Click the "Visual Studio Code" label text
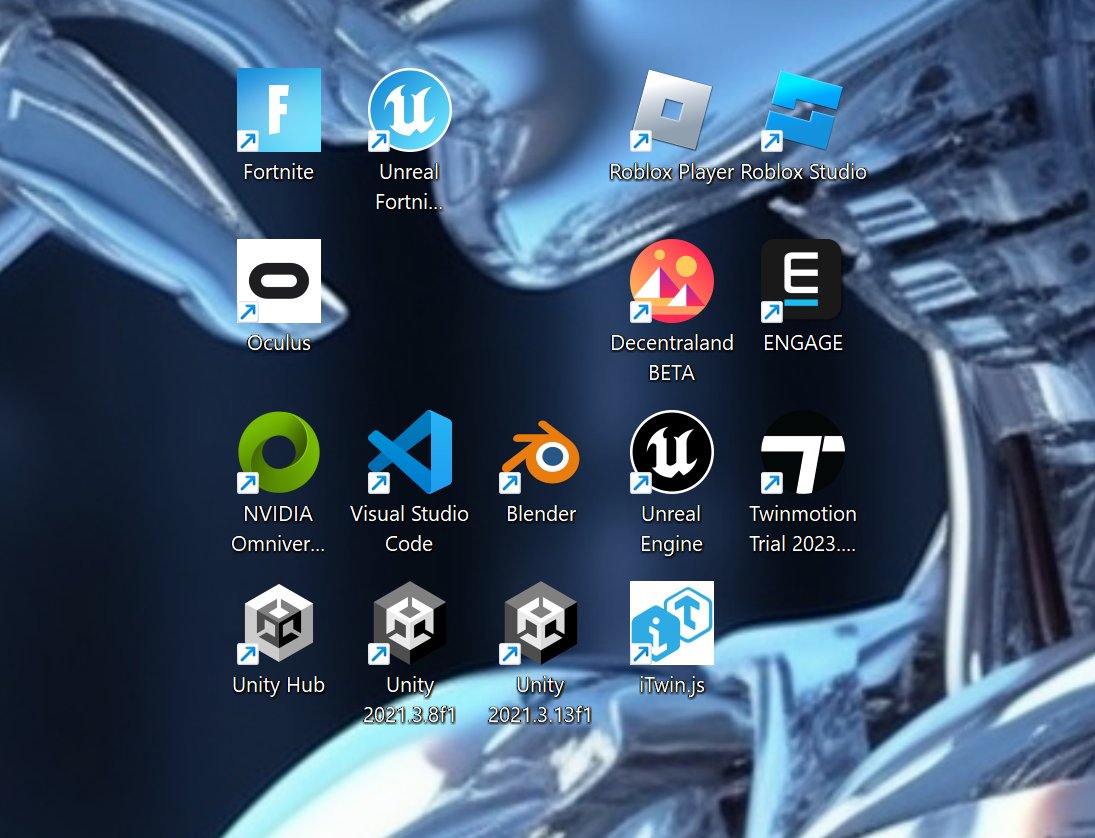The height and width of the screenshot is (838, 1095). tap(409, 529)
